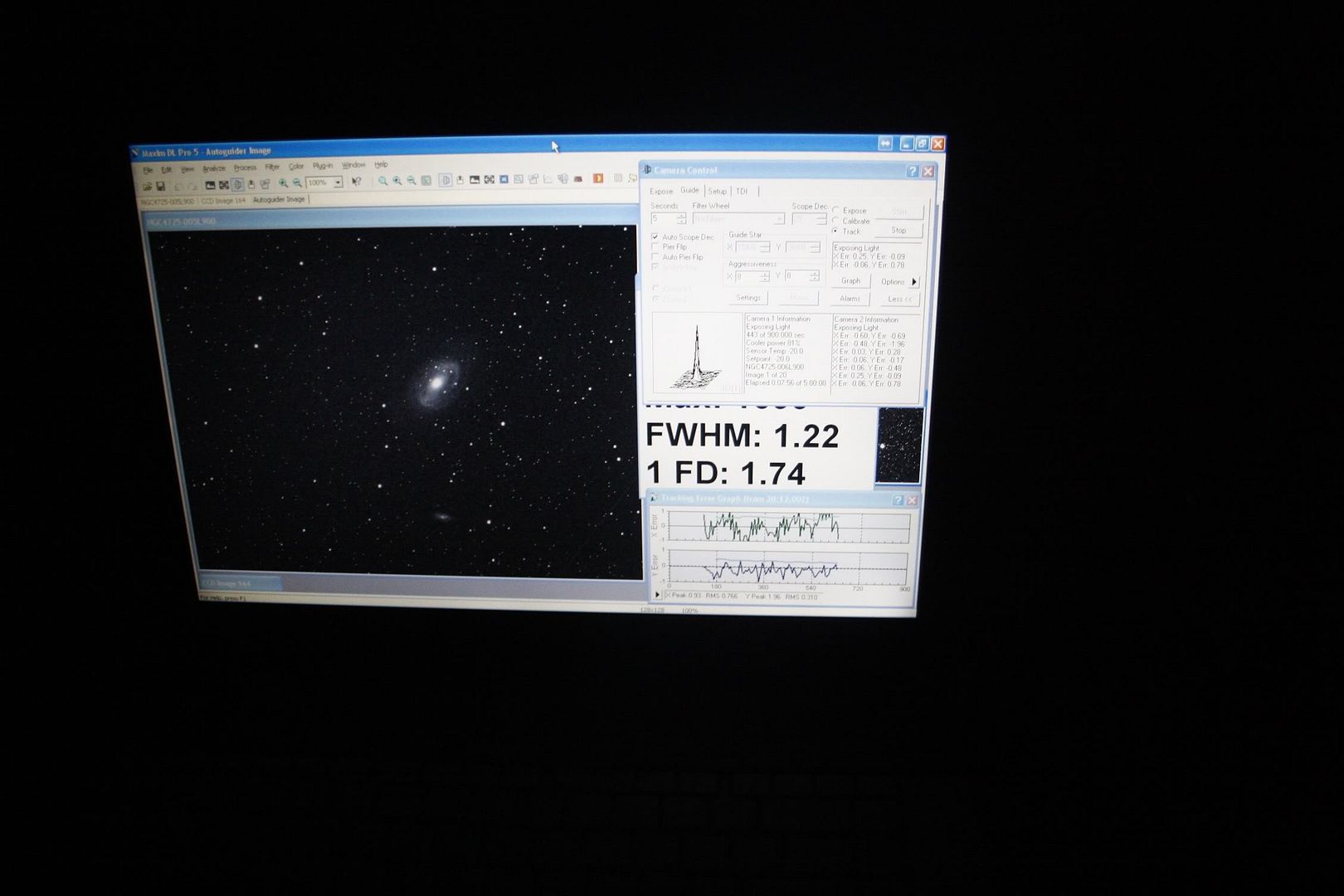Open the Color menu
Viewport: 1344px width, 896px height.
coord(296,167)
